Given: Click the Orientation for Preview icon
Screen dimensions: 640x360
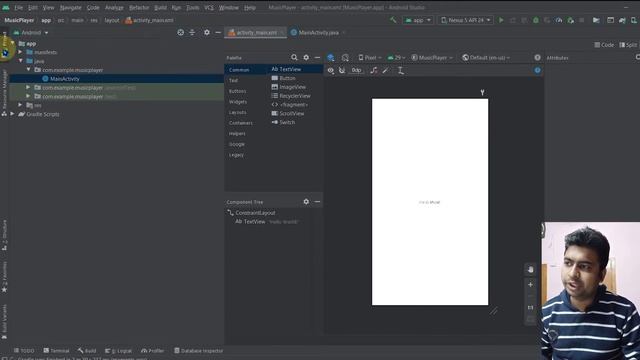Looking at the screenshot, I should click(x=345, y=58).
